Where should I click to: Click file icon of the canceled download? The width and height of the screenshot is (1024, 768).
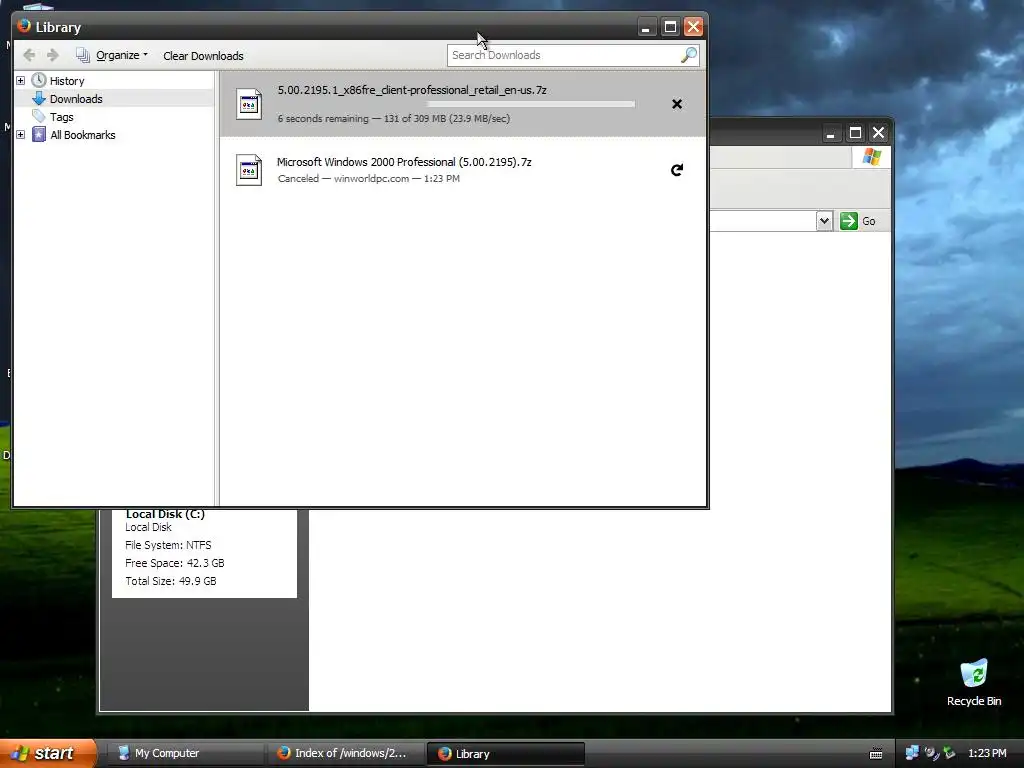coord(249,170)
